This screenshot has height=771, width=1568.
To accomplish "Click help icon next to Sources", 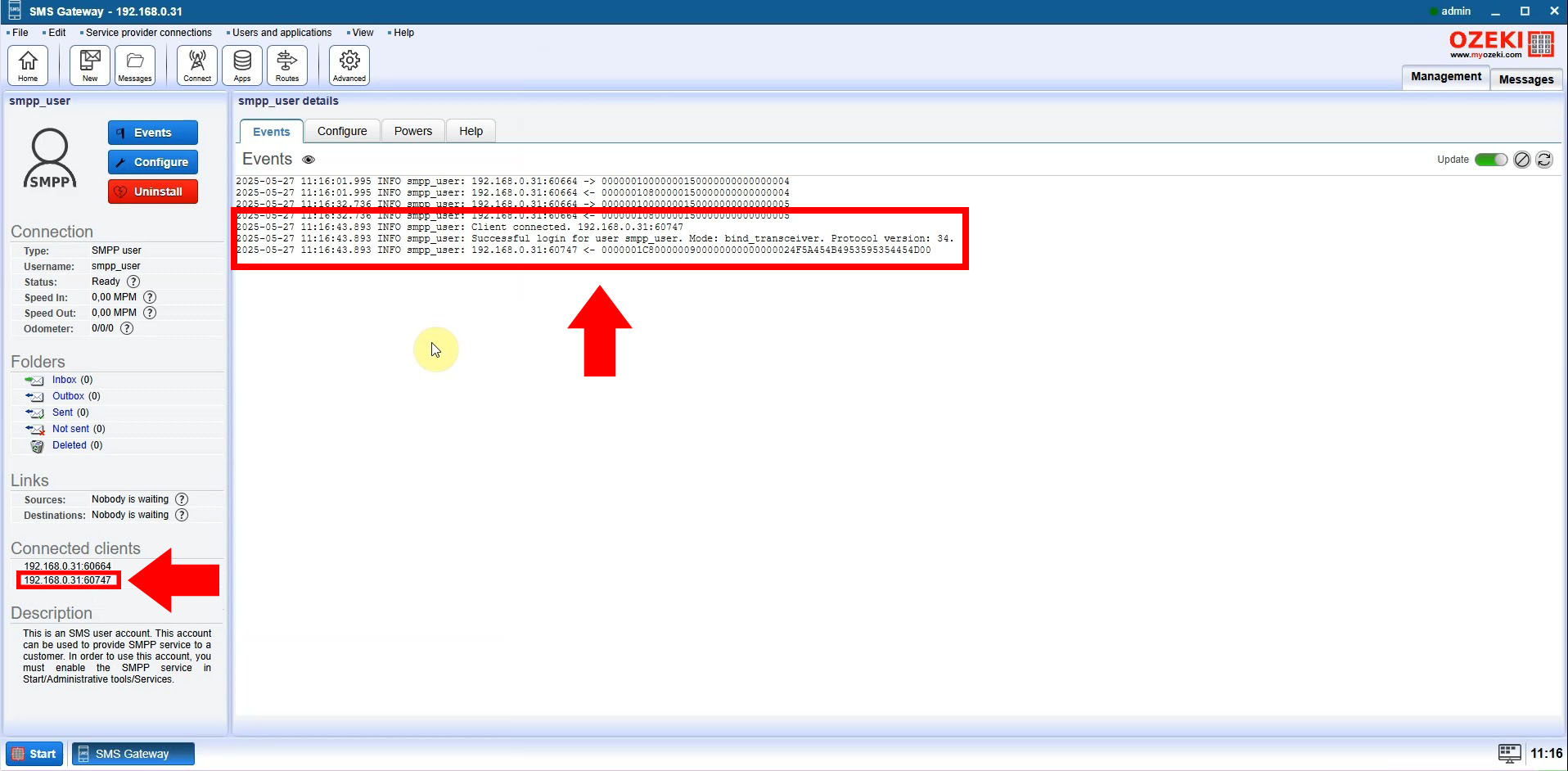I will tap(182, 499).
